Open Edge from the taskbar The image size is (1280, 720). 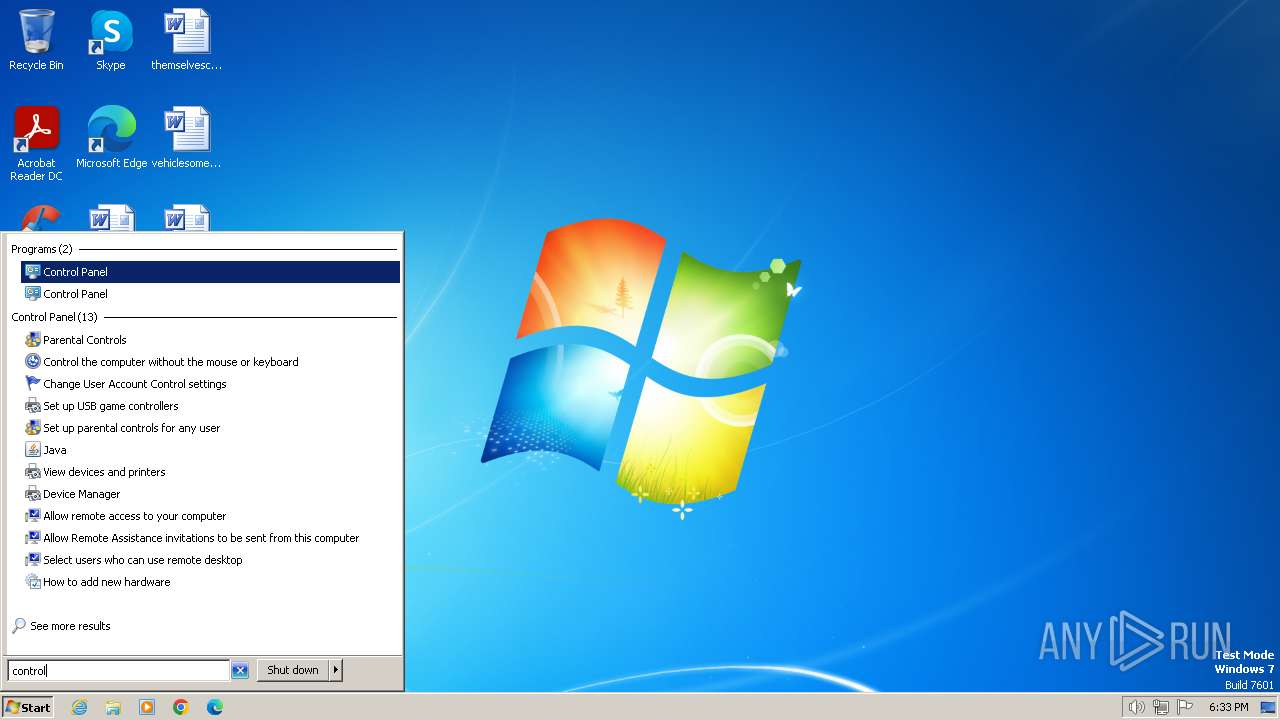click(x=215, y=707)
